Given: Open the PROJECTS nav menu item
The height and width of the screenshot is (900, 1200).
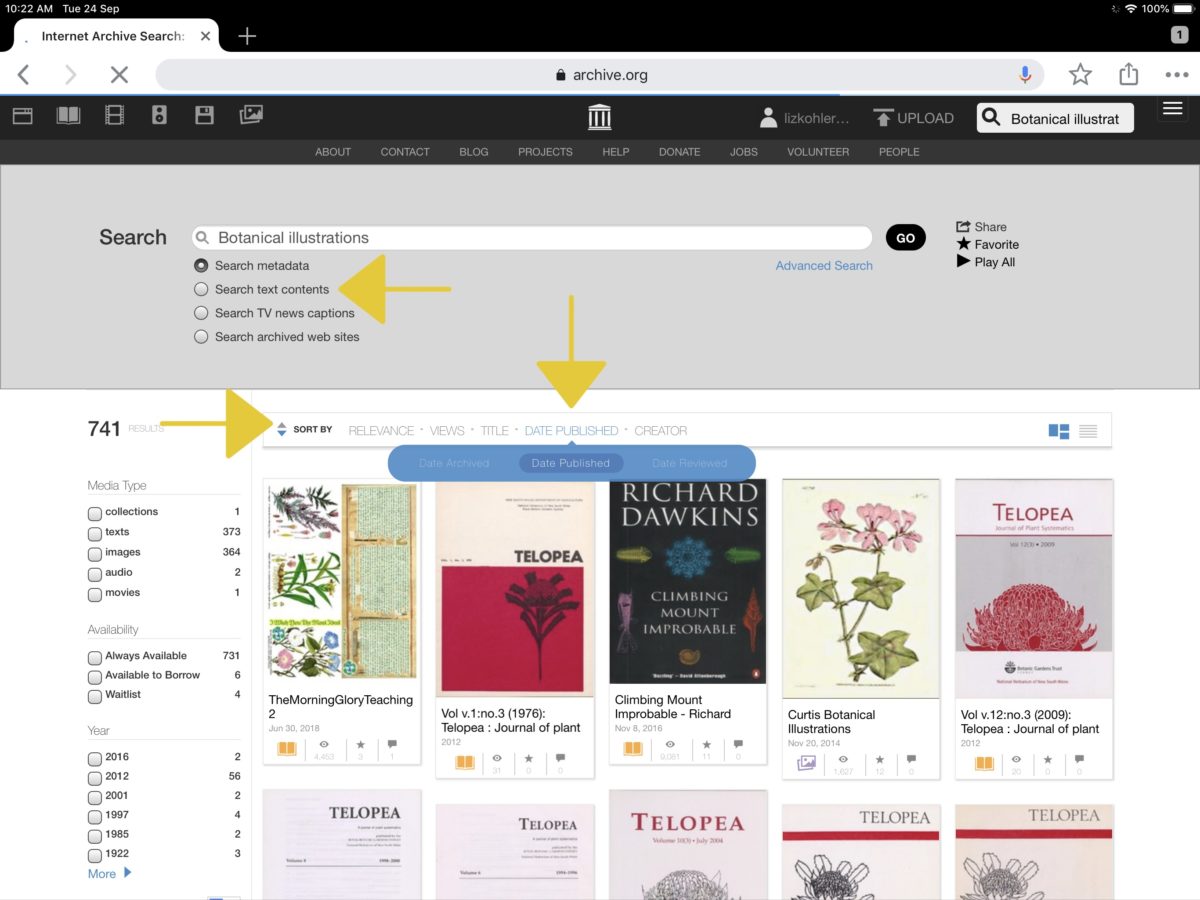Looking at the screenshot, I should [545, 152].
